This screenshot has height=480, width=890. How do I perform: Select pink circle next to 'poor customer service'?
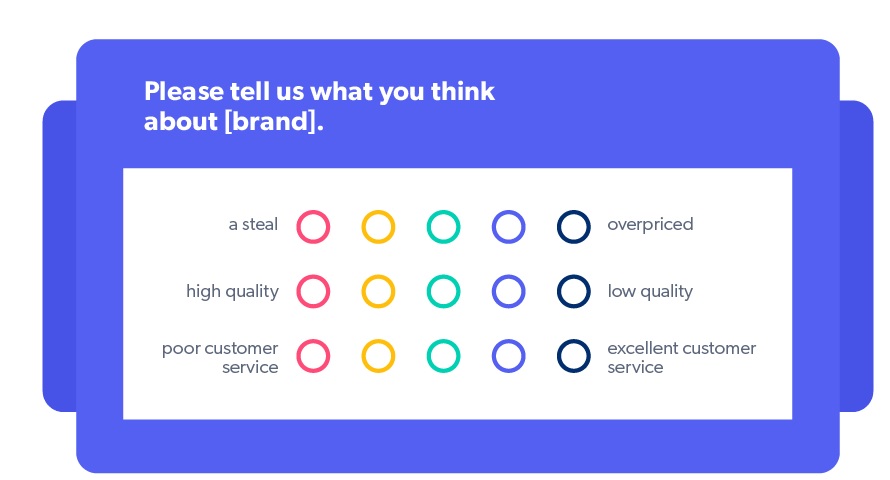[313, 356]
